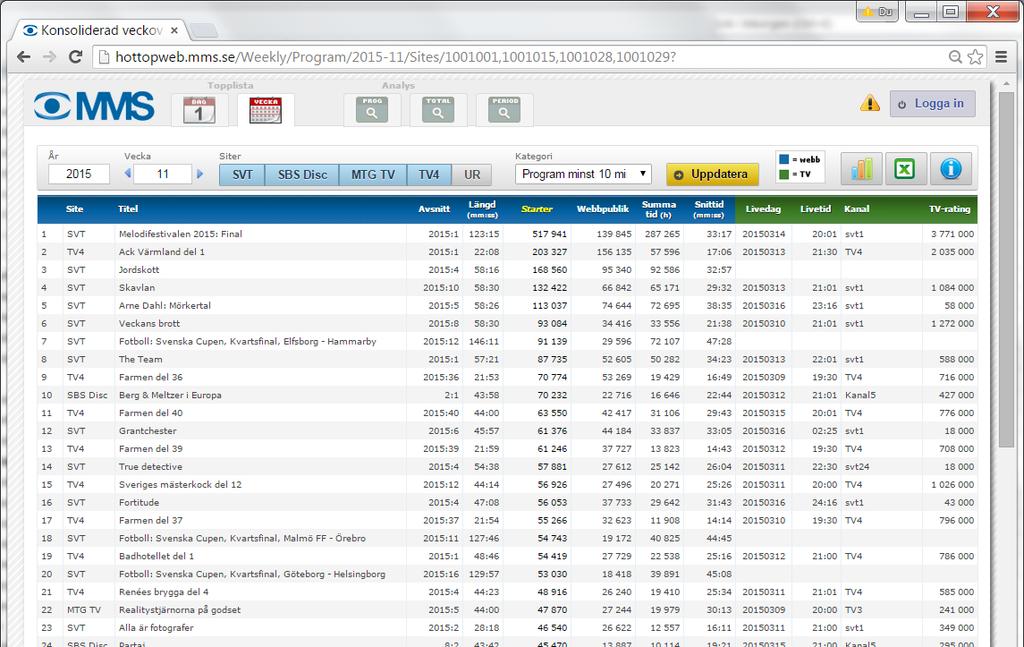Click the Logga in button
Screen dimensions: 1024x647
[933, 103]
